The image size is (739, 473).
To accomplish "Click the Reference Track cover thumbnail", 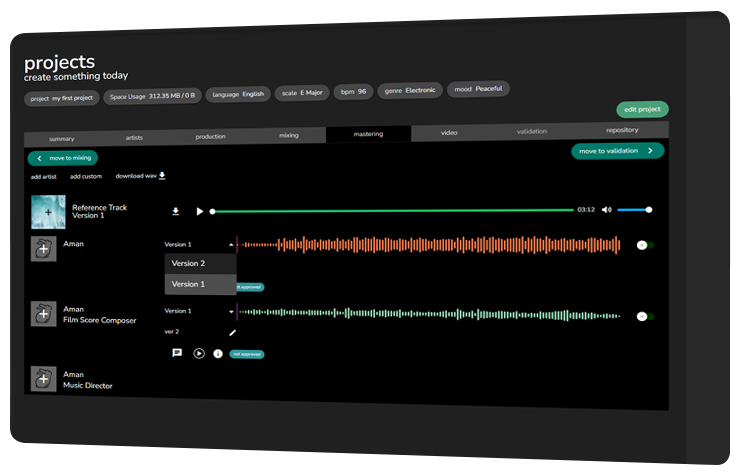I will point(48,211).
